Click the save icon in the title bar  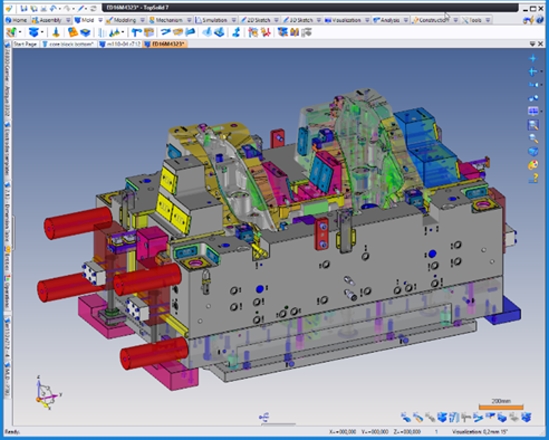[23, 8]
